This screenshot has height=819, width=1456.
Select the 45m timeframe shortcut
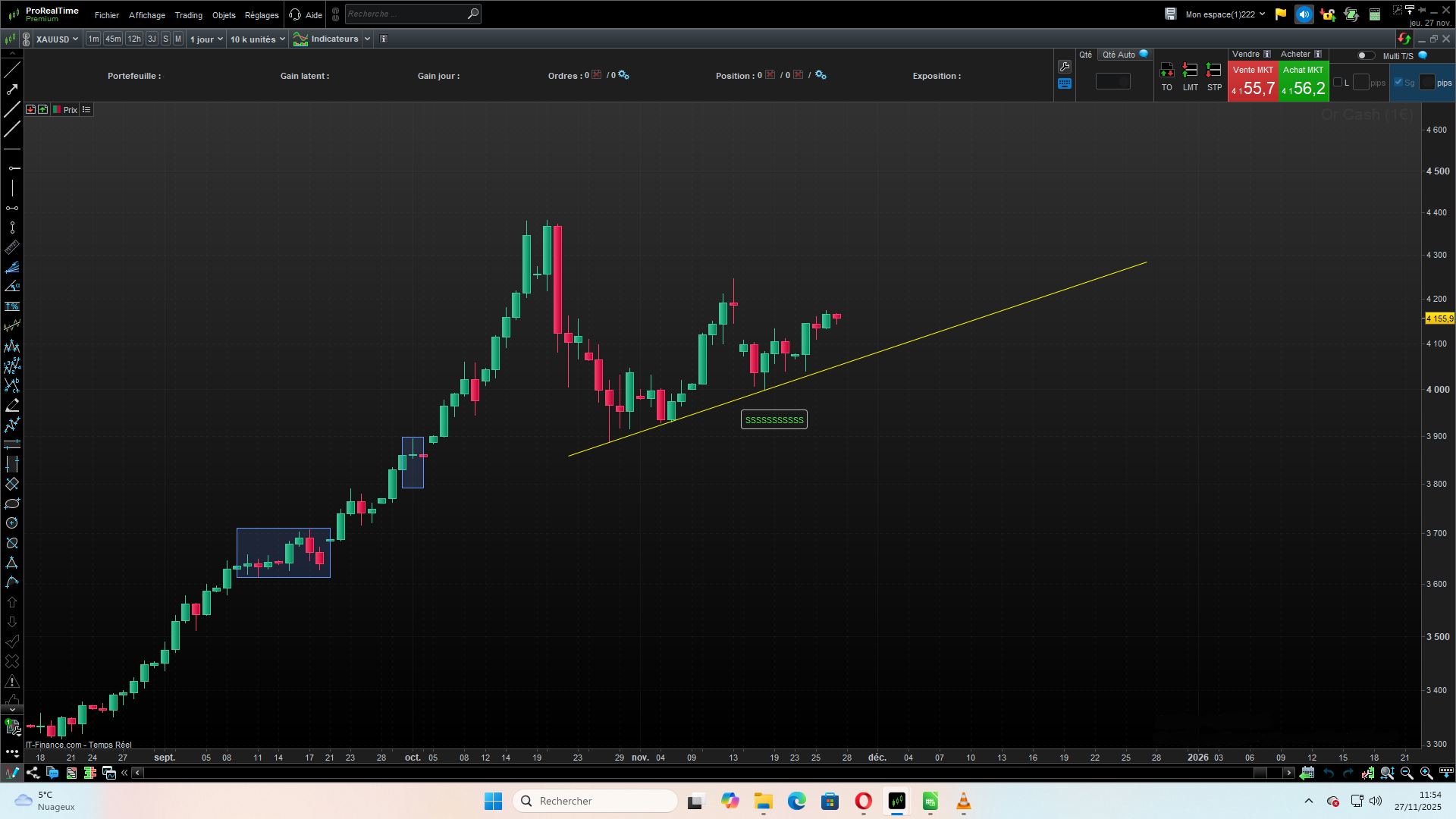click(x=113, y=39)
